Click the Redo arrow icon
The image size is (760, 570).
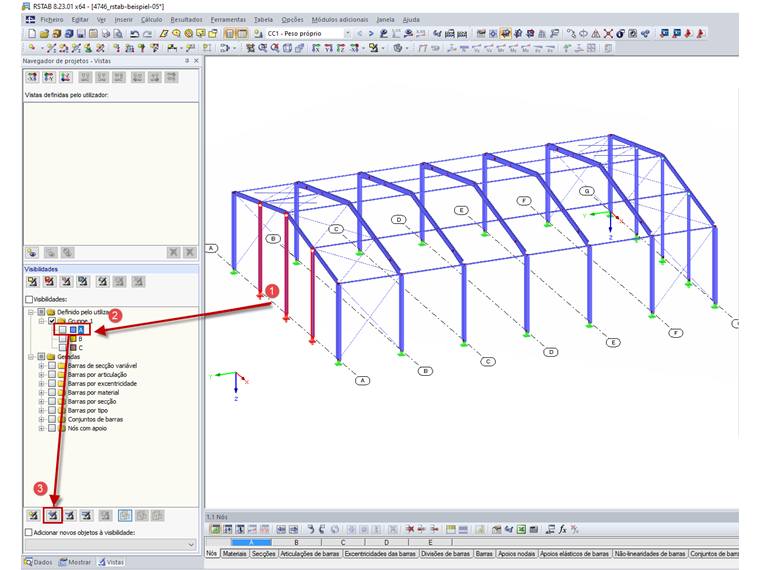tap(147, 33)
